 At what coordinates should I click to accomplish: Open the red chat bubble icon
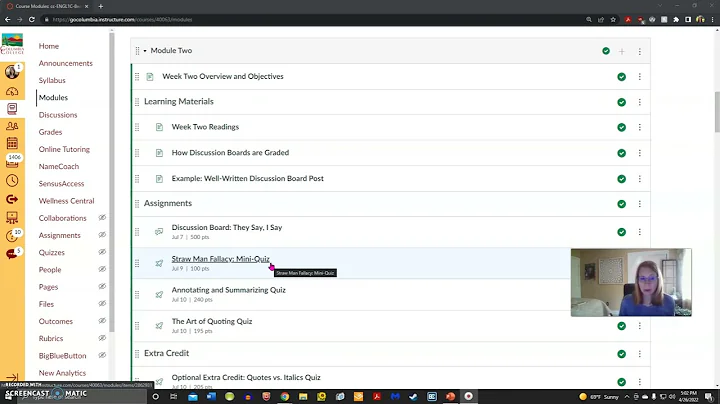tap(12, 253)
